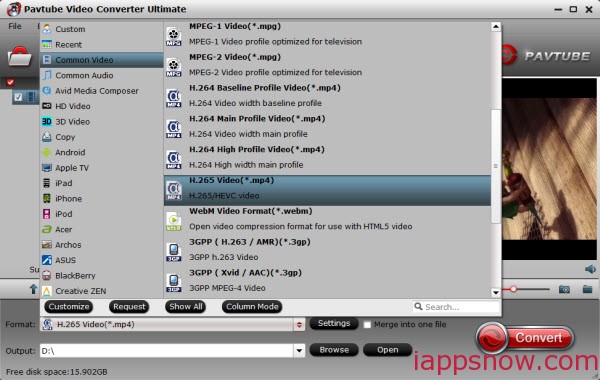Pick the MPEG-2 Video profile
The height and width of the screenshot is (380, 600).
(327, 65)
